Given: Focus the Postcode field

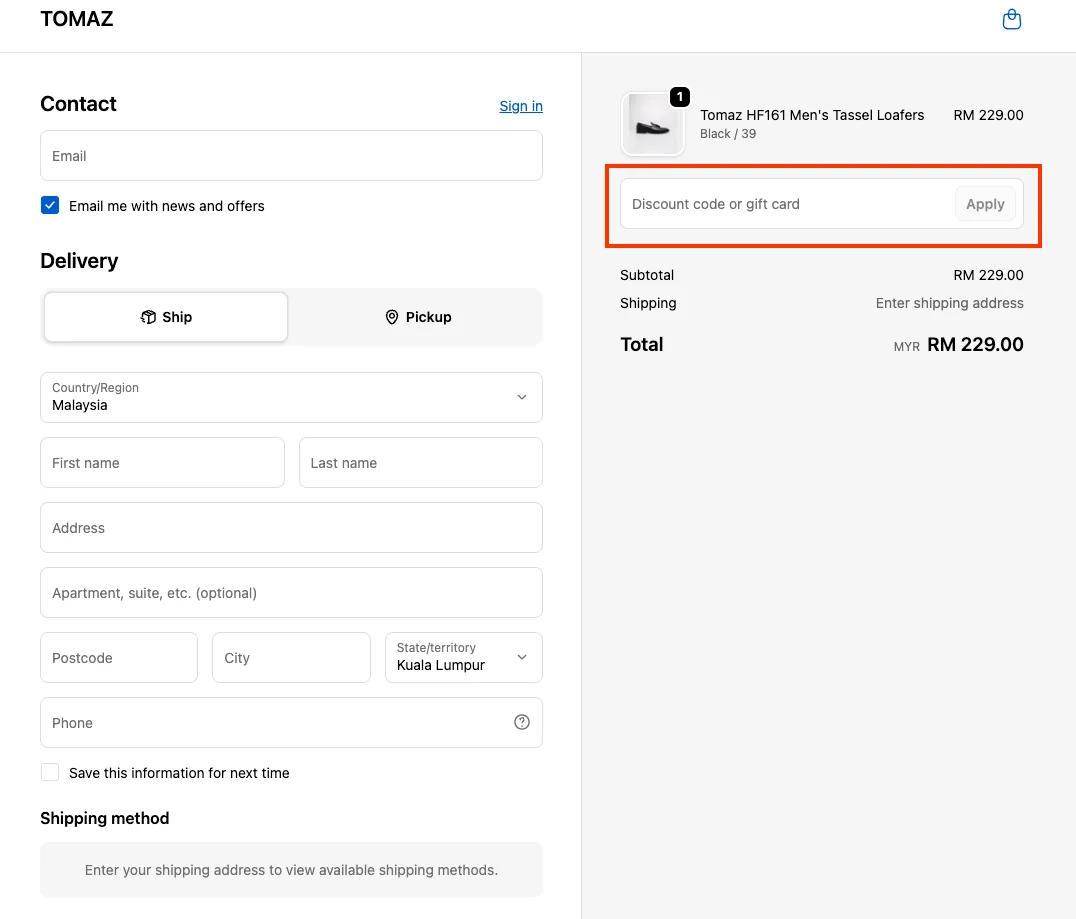Looking at the screenshot, I should pyautogui.click(x=119, y=658).
